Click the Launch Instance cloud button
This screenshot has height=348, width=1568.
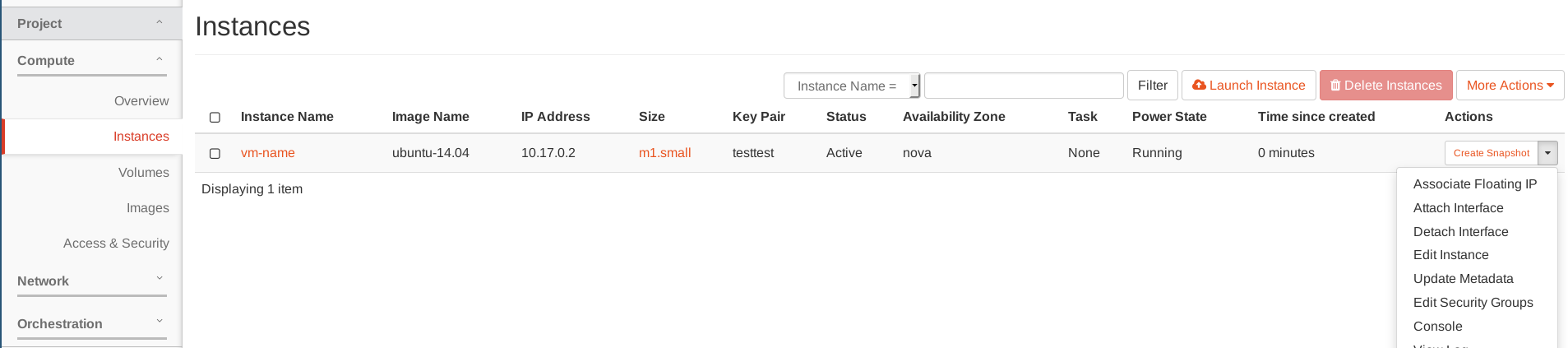pos(1248,86)
